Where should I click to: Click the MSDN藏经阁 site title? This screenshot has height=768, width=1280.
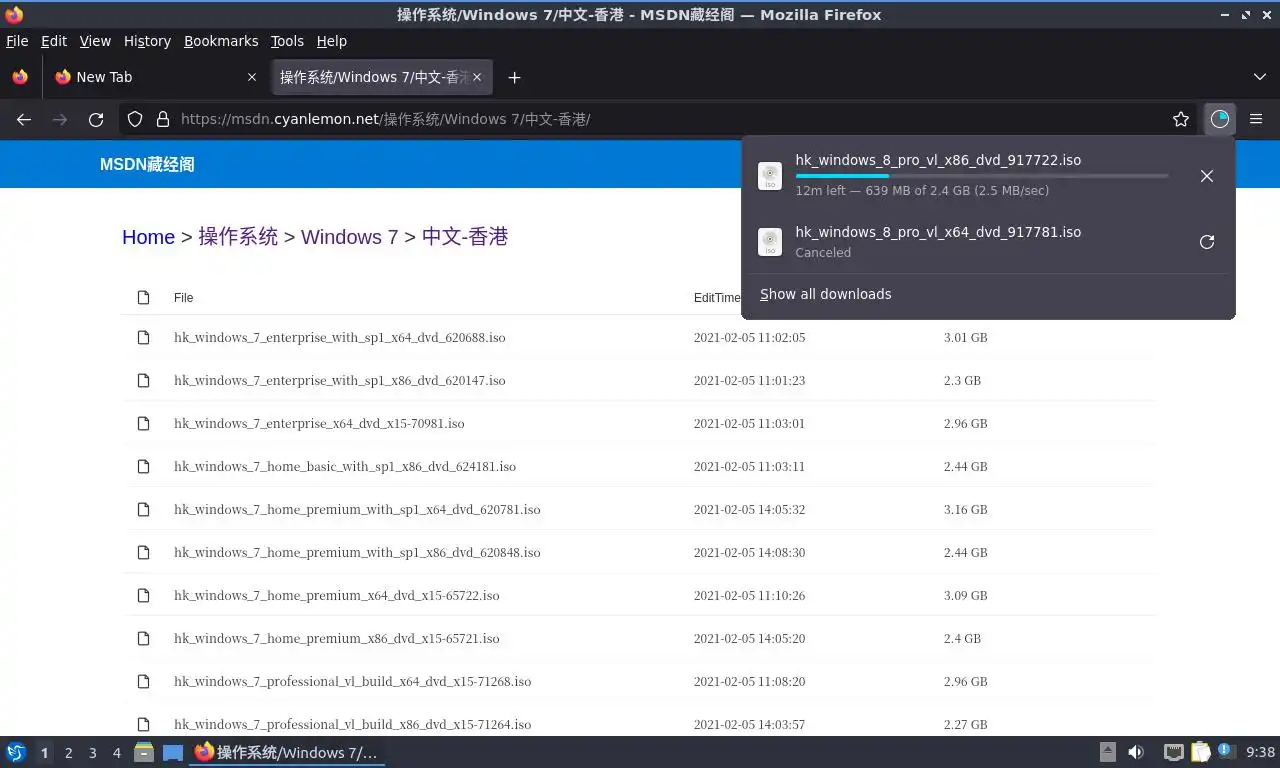tap(147, 165)
